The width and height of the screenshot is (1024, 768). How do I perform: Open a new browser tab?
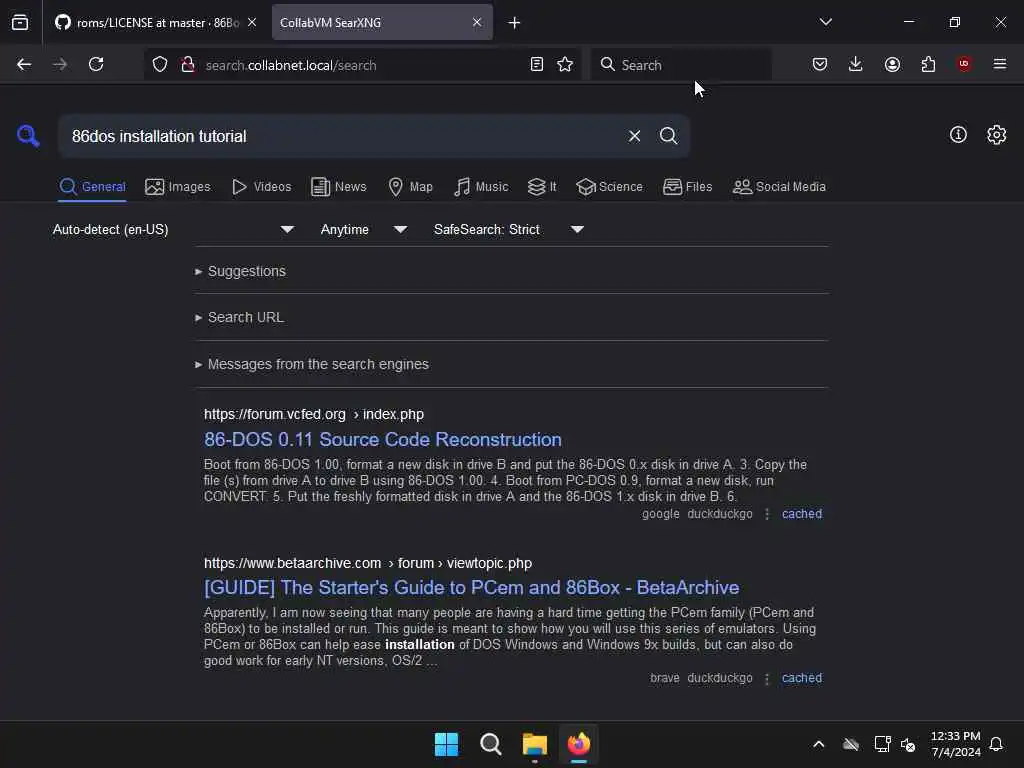pyautogui.click(x=515, y=23)
